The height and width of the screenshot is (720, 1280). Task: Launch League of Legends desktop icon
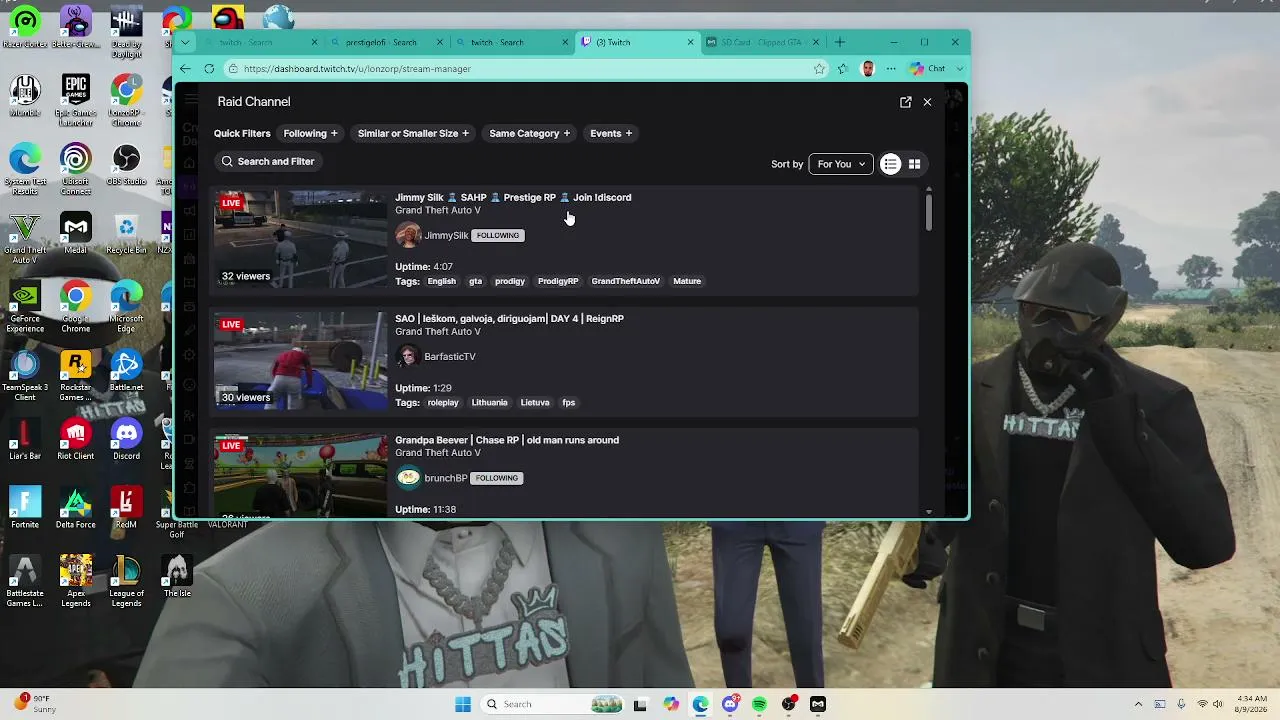(126, 581)
